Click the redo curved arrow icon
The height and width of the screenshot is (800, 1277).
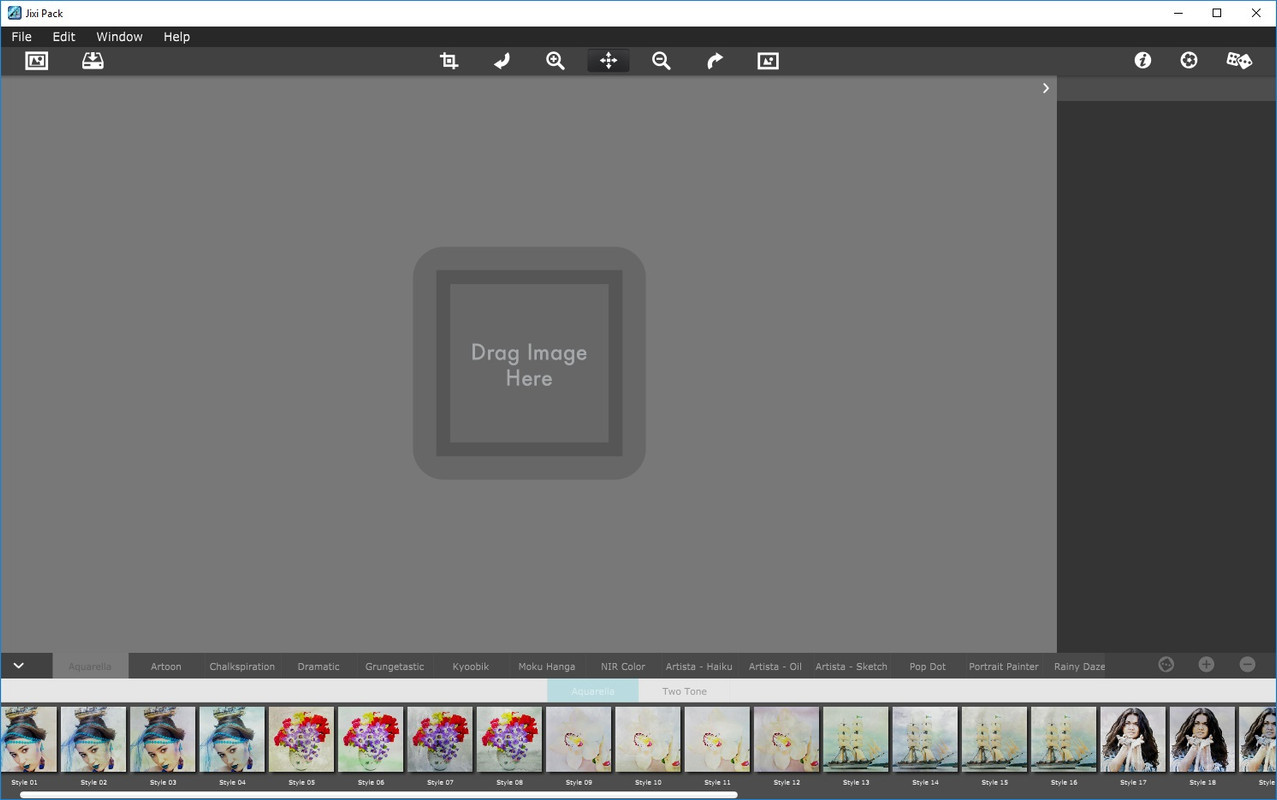pos(714,61)
